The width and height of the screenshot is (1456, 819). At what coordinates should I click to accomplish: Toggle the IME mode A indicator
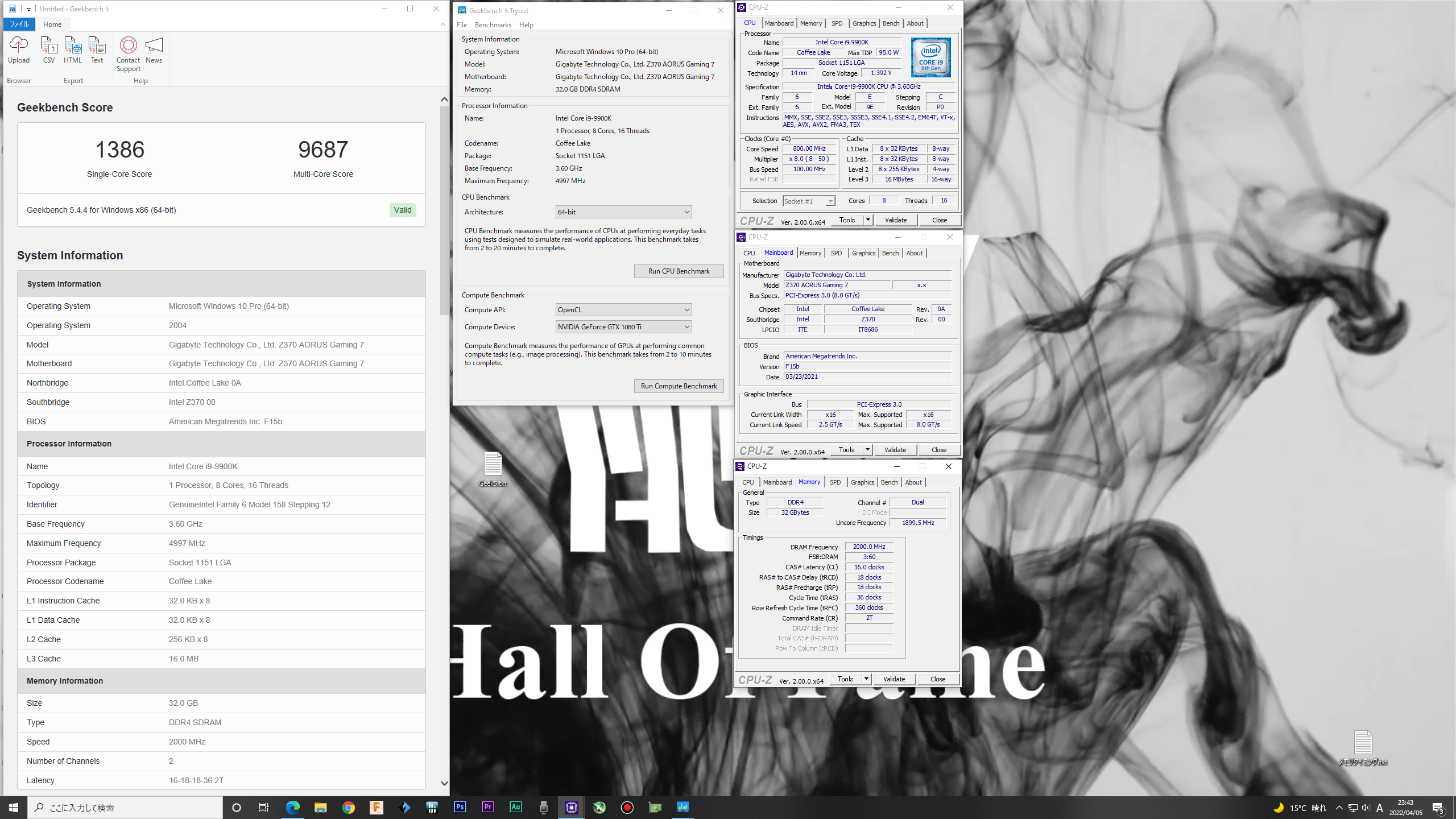[x=1379, y=808]
